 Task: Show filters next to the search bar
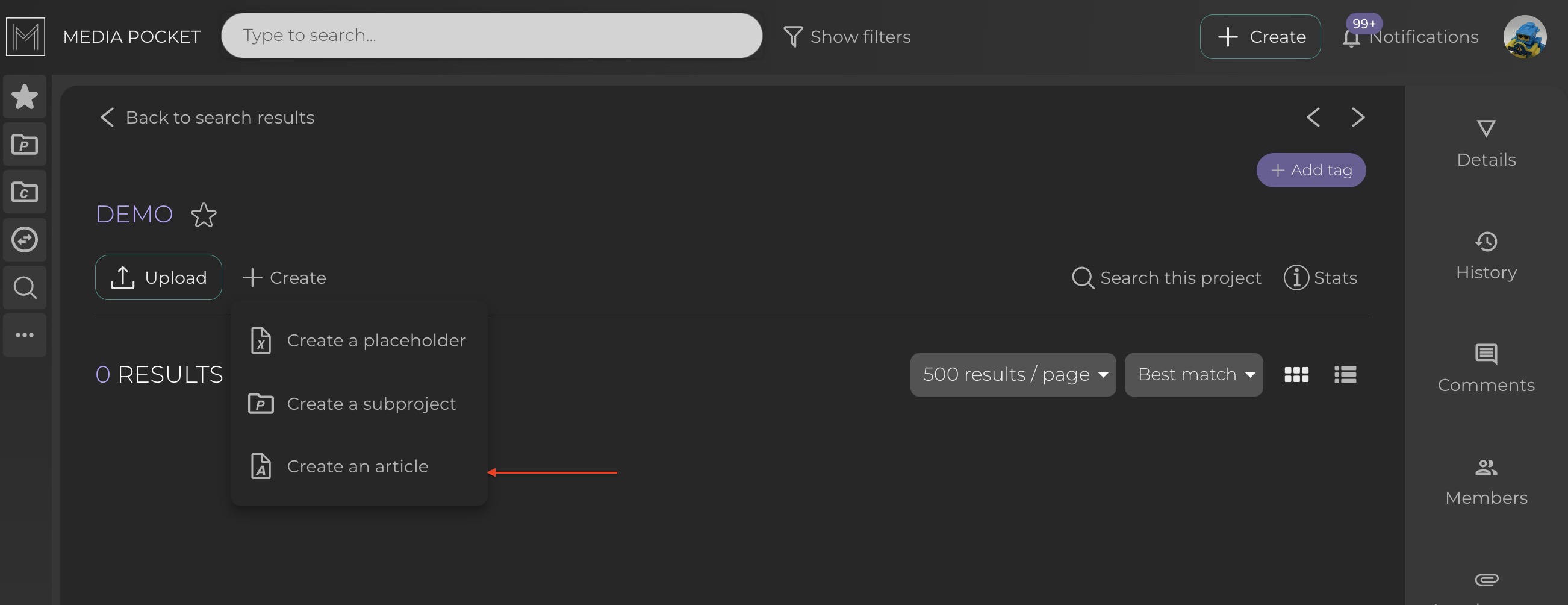847,37
